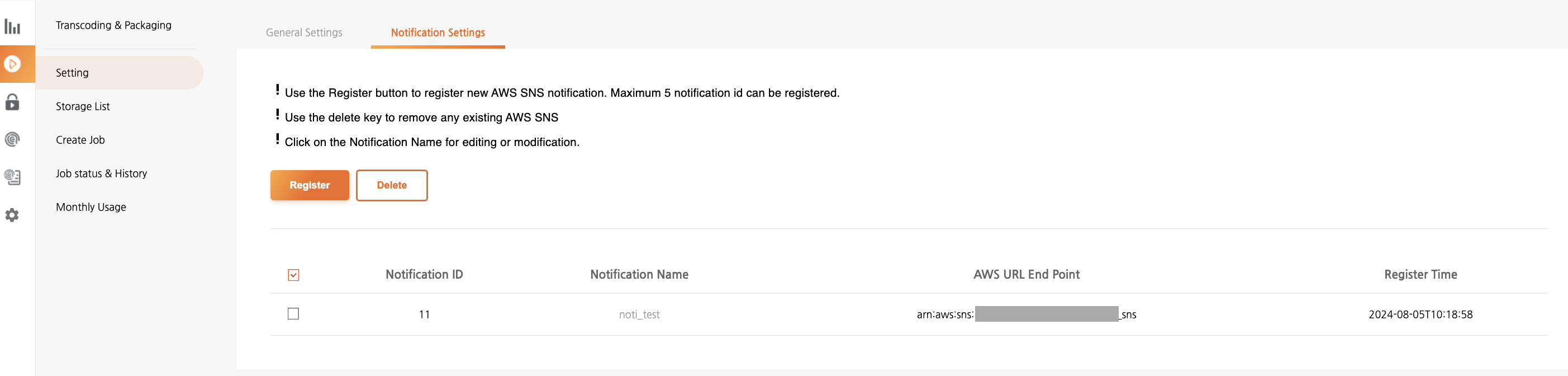
Task: Click the Register Time column header
Action: 1420,274
